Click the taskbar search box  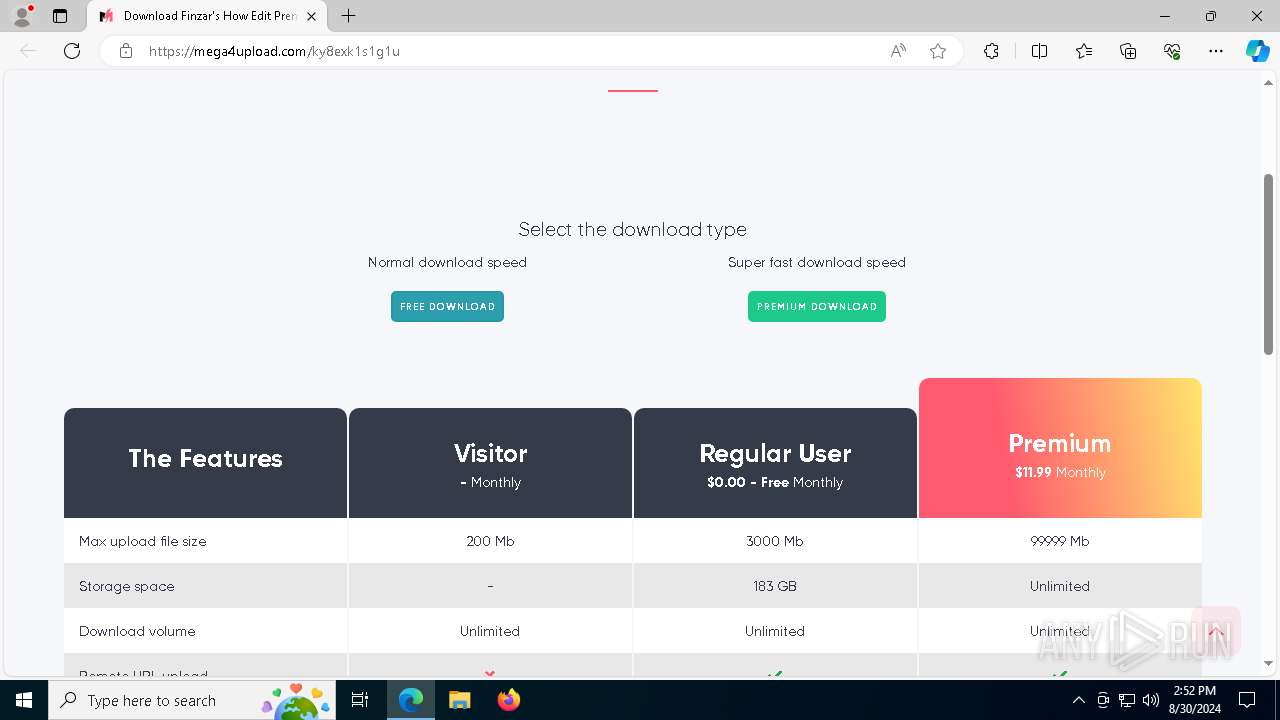click(193, 700)
